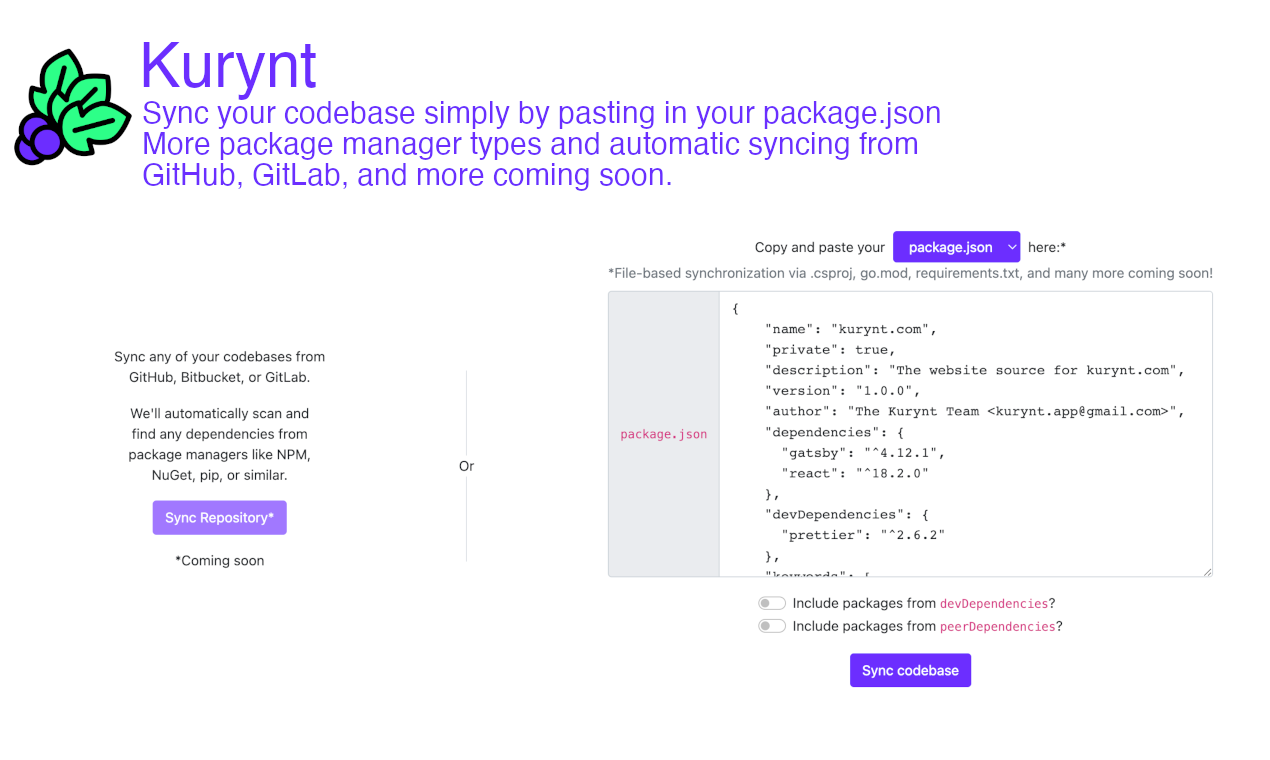Click the "Or" divider label
1270x760 pixels.
point(466,466)
